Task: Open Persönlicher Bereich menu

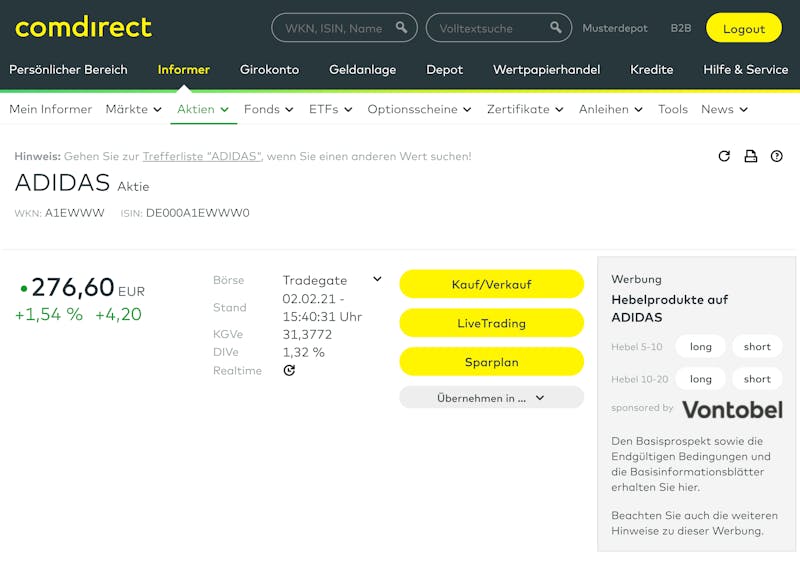Action: coord(68,70)
